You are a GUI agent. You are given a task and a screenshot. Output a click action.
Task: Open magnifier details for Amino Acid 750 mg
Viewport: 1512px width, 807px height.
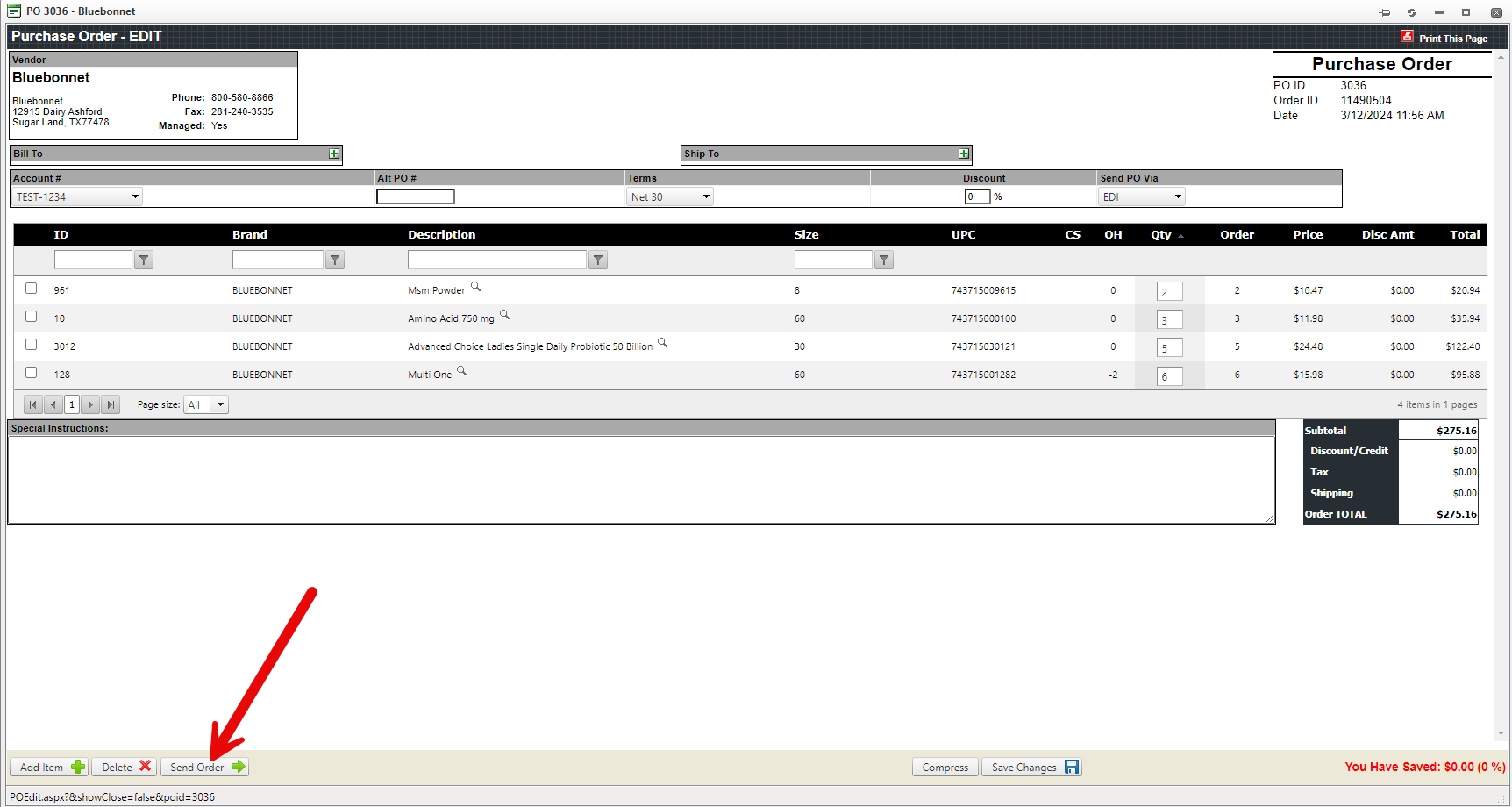click(505, 315)
